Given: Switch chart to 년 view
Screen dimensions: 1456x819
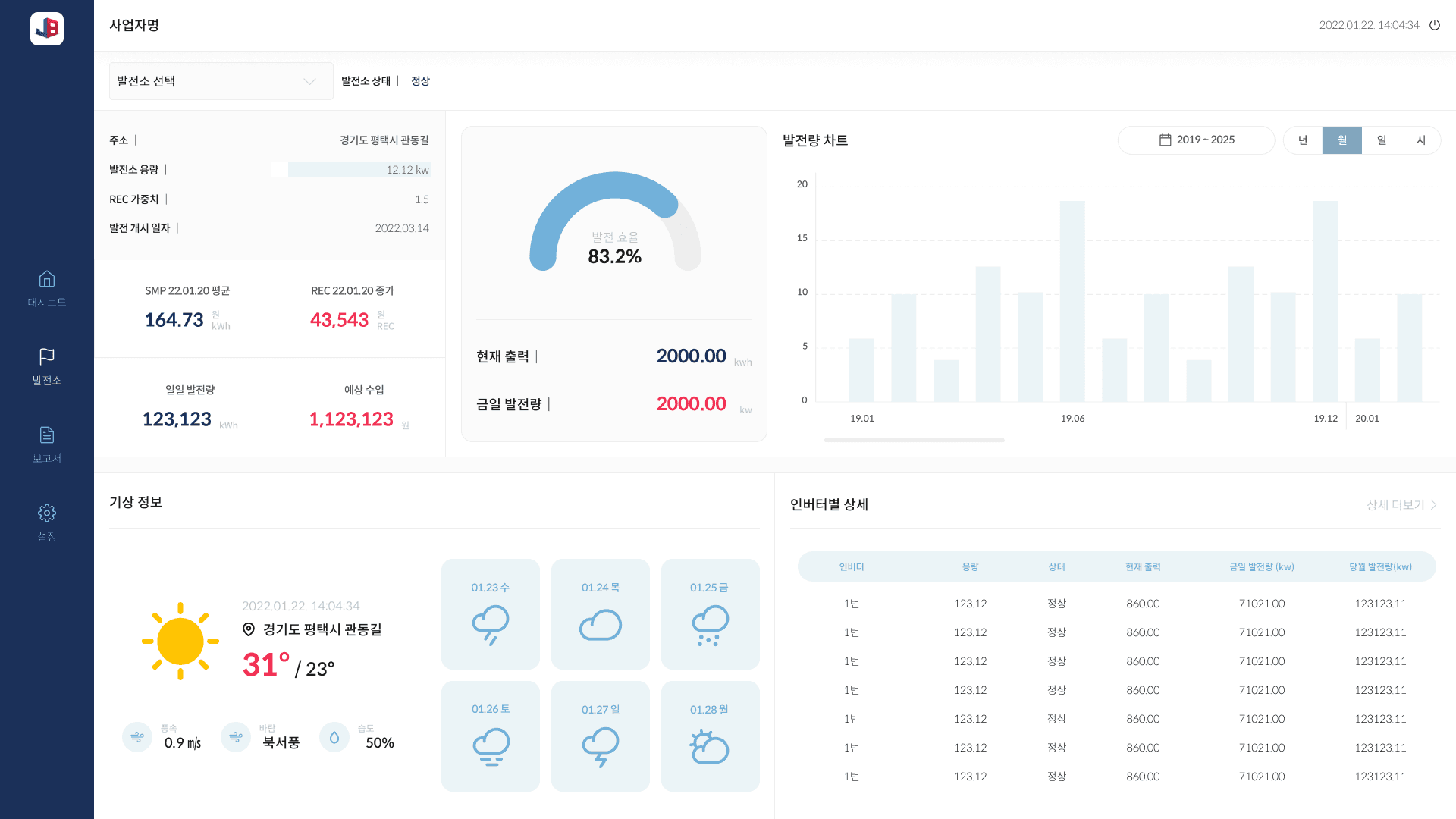Looking at the screenshot, I should (x=1303, y=140).
